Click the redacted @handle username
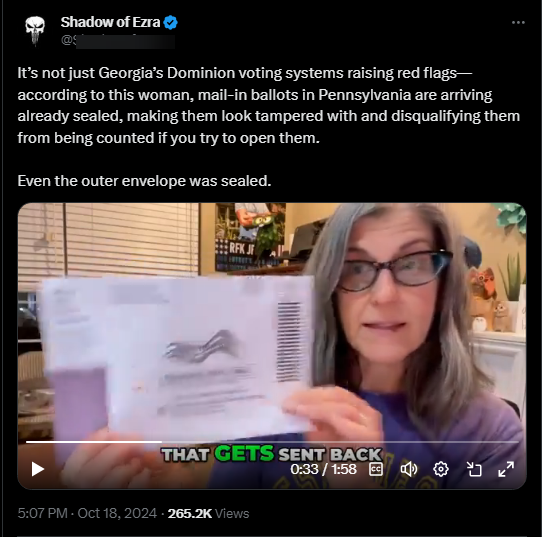The height and width of the screenshot is (537, 542). click(x=118, y=40)
